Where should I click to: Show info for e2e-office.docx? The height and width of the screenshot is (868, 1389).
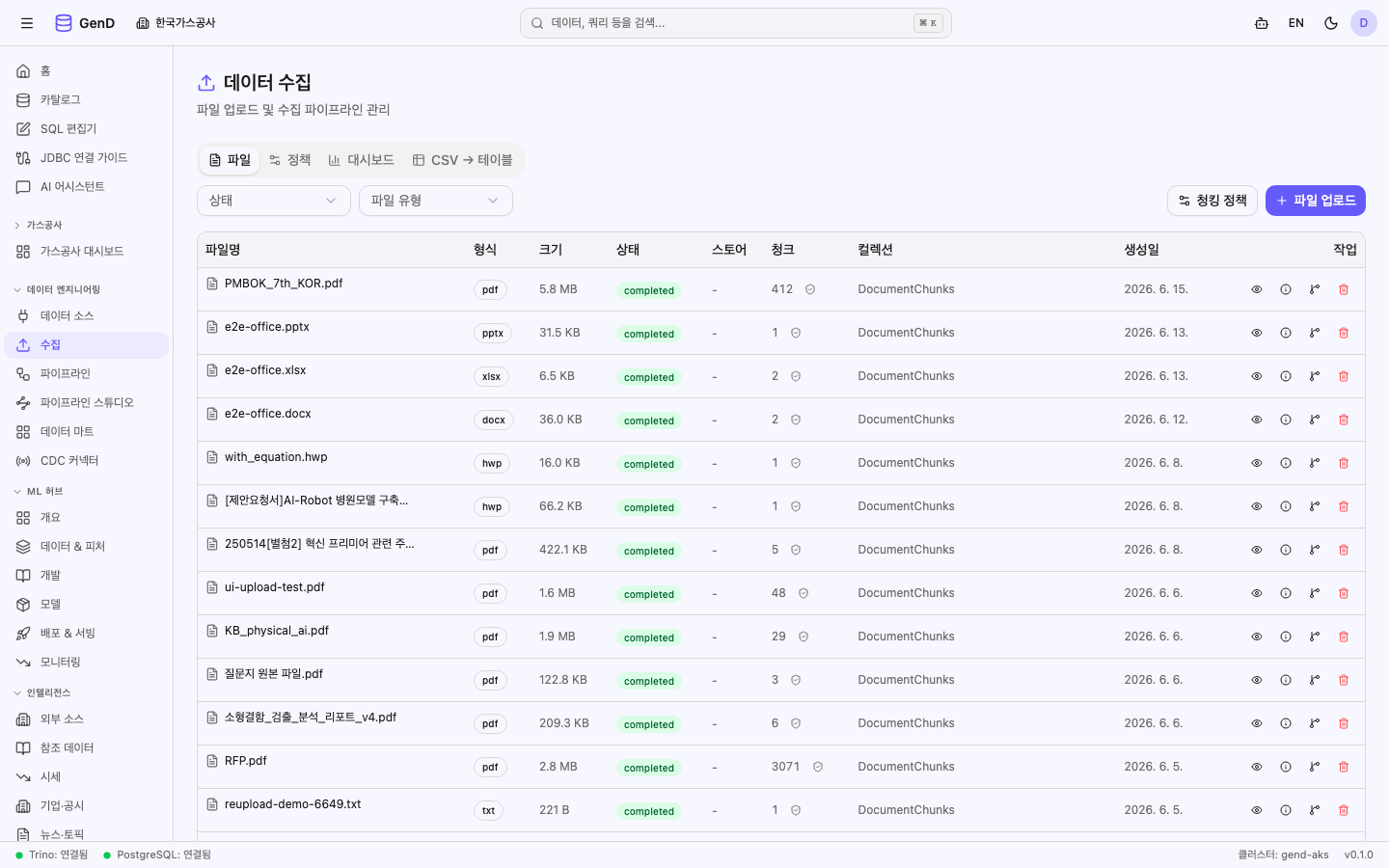pos(1286,420)
